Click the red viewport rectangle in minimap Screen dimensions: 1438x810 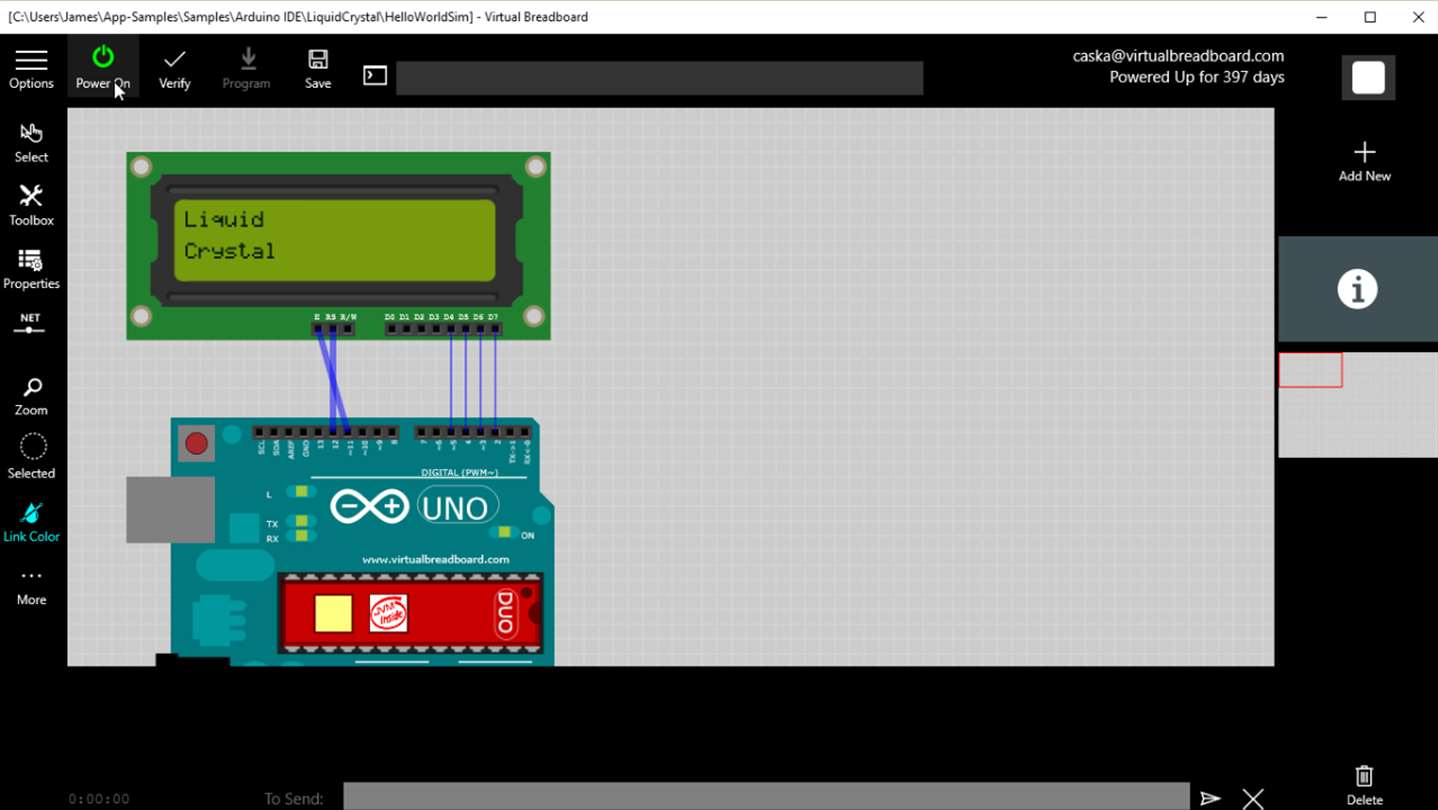pos(1310,370)
